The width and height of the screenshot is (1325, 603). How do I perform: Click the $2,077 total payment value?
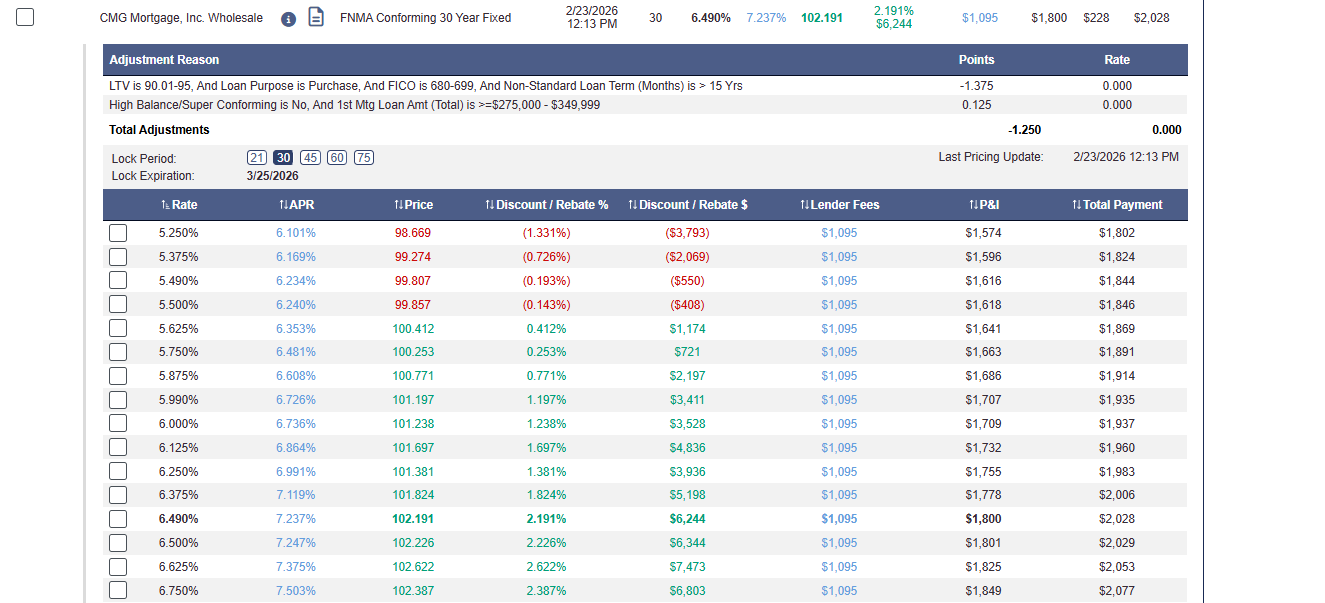click(1117, 591)
